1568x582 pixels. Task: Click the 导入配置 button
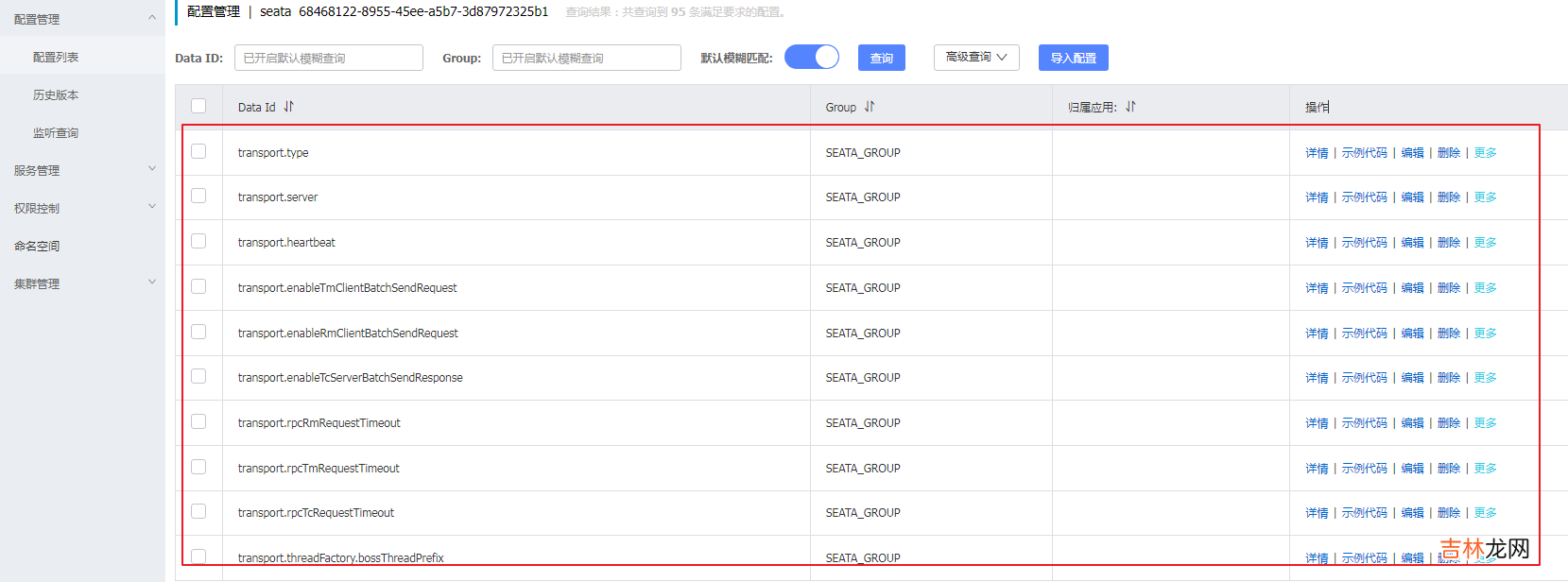click(1073, 58)
